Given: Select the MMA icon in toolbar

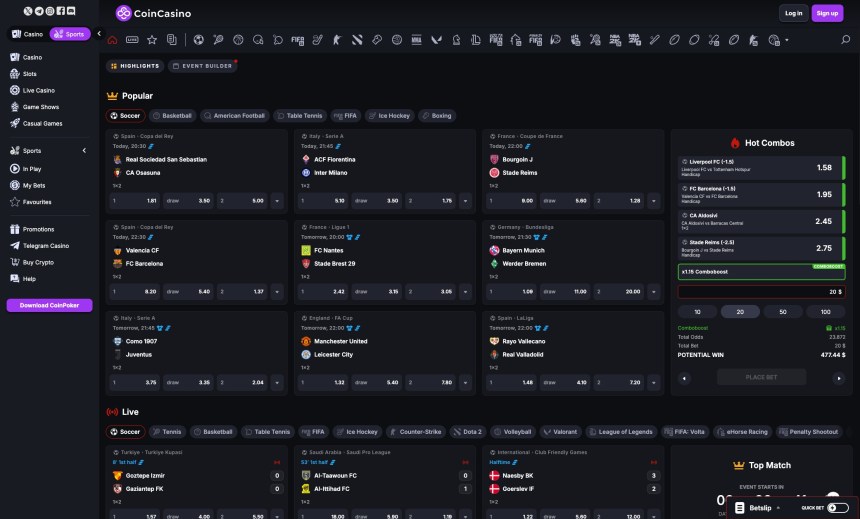Looking at the screenshot, I should (416, 40).
